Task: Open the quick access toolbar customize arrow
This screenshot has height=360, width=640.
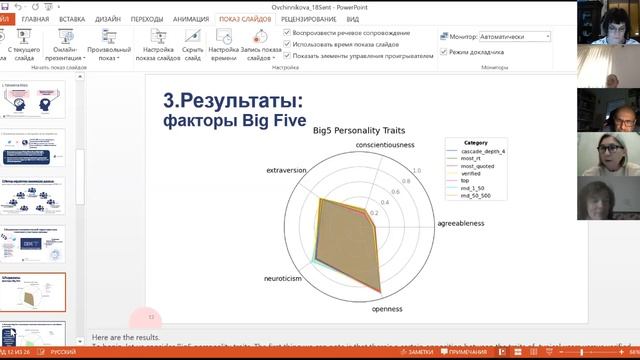Action: pyautogui.click(x=59, y=7)
